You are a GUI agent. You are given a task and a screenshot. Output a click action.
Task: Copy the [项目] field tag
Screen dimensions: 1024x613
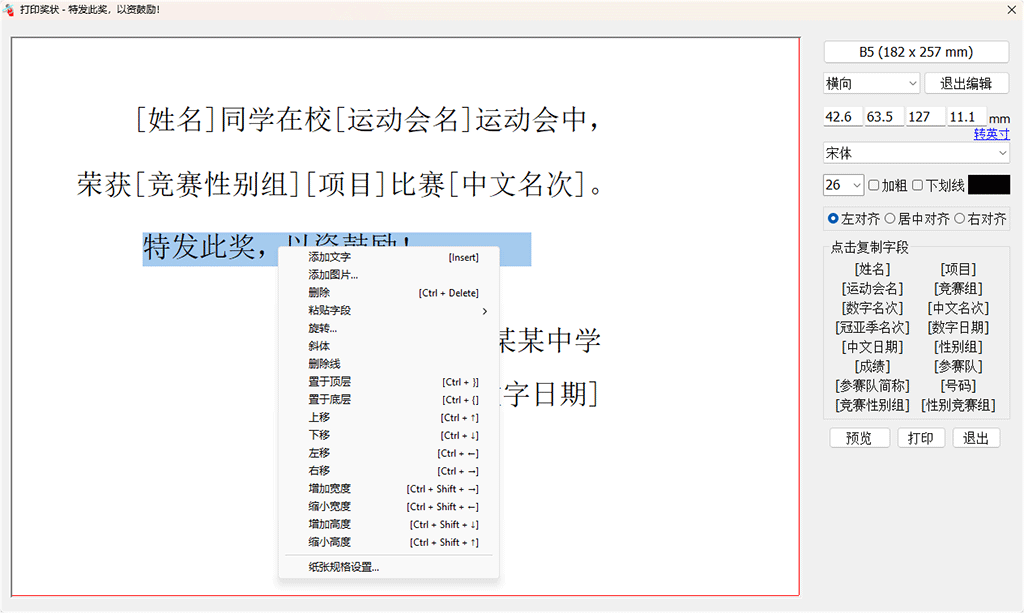coord(958,269)
